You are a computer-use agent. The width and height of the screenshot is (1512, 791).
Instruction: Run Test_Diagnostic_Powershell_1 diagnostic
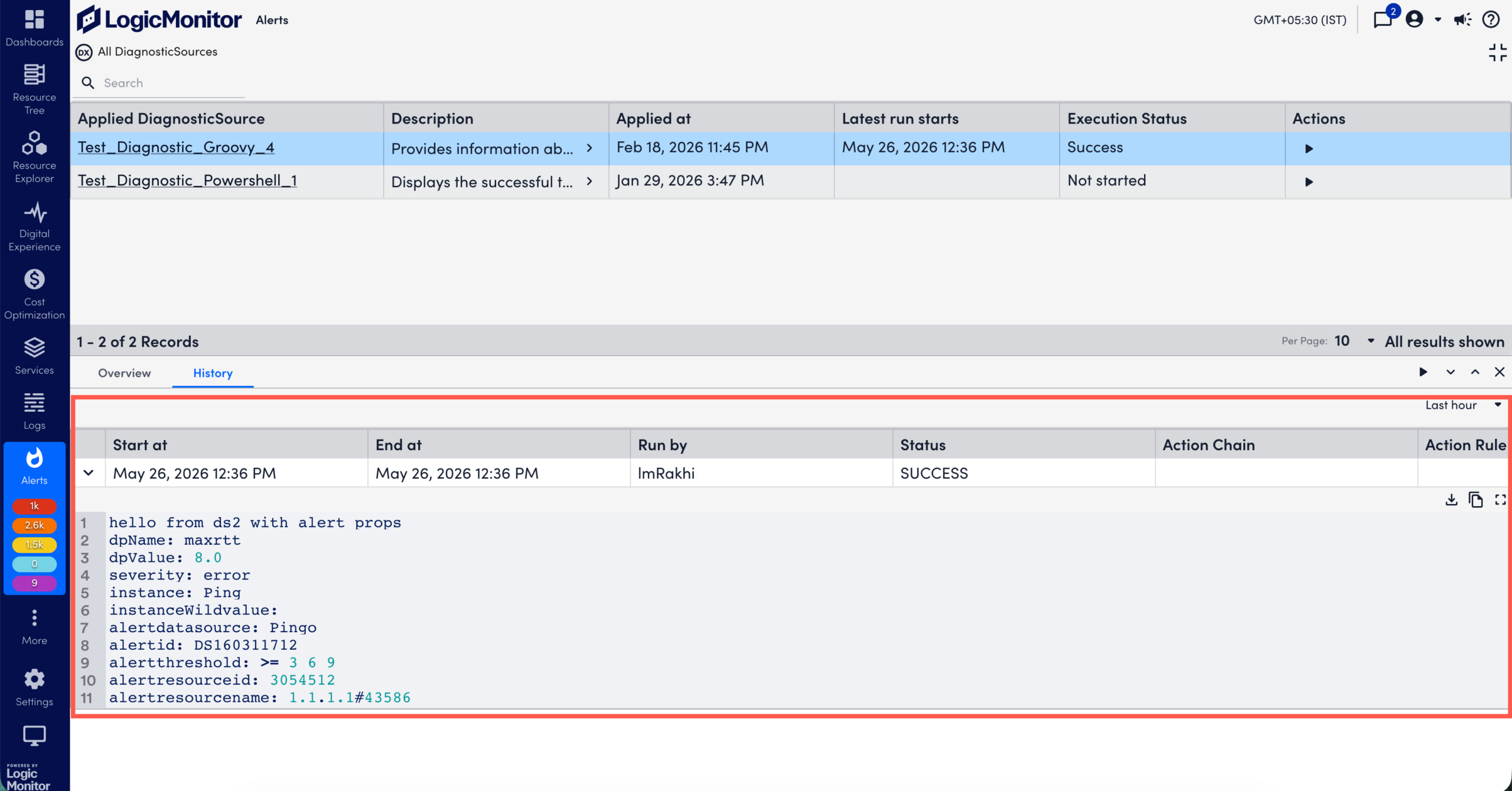point(1309,181)
